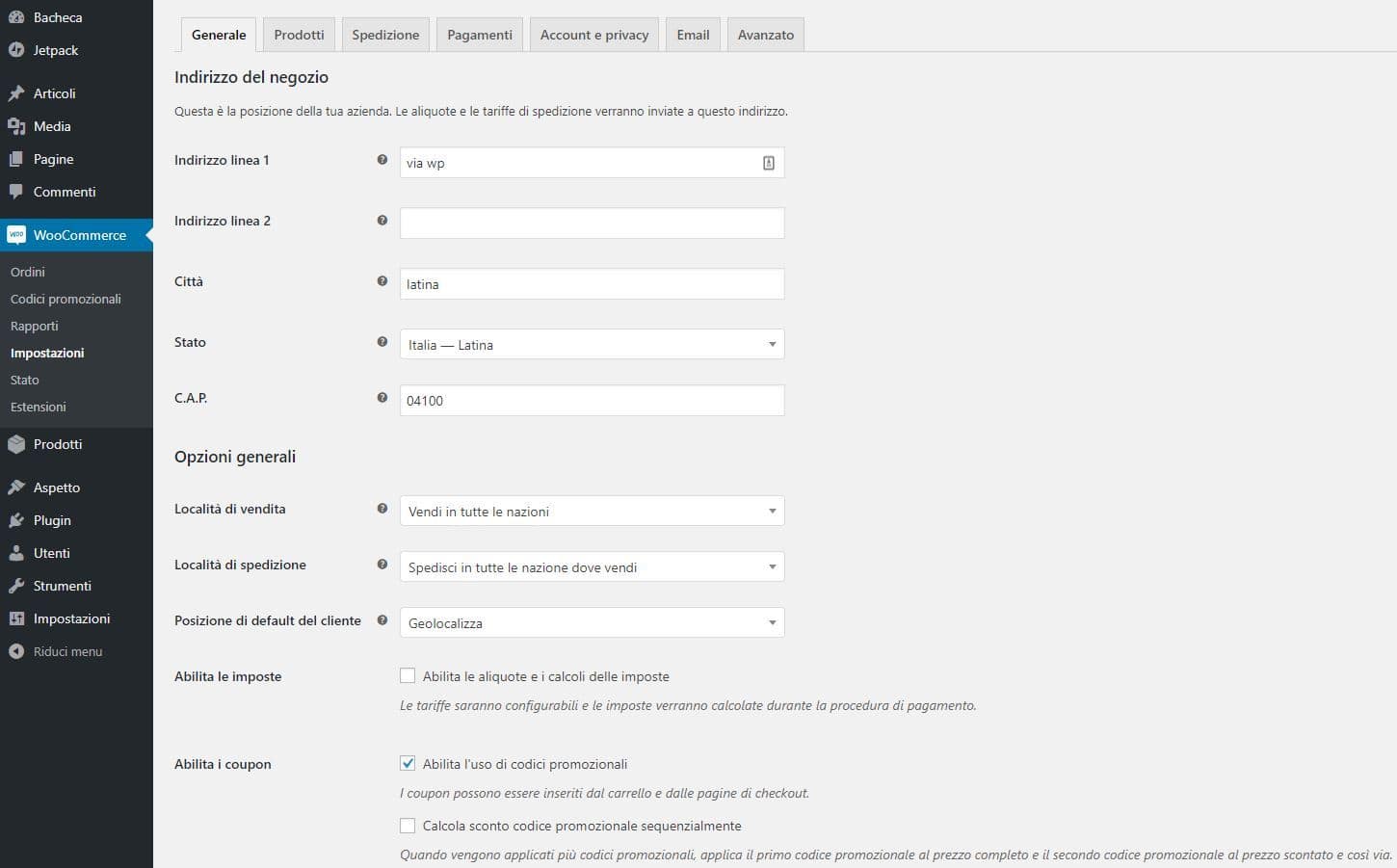The height and width of the screenshot is (868, 1397).
Task: Click the Plugin plug icon
Action: tap(16, 520)
